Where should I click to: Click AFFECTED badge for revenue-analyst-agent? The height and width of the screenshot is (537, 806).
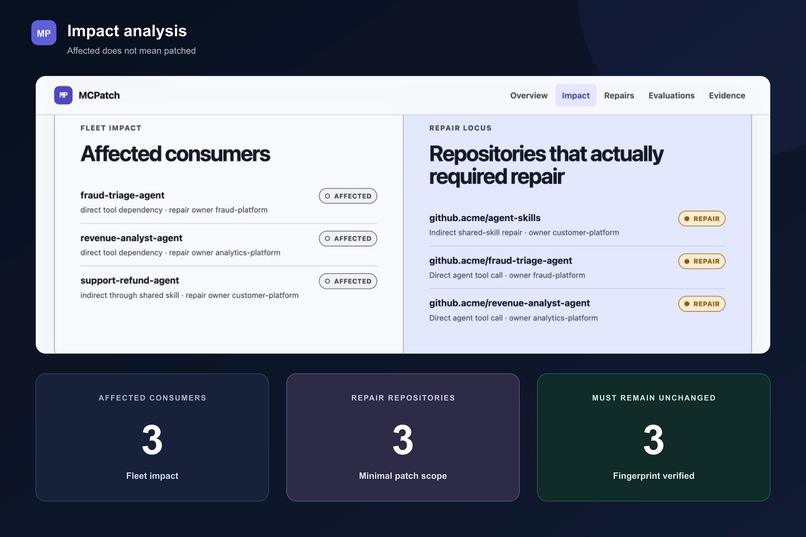[348, 238]
